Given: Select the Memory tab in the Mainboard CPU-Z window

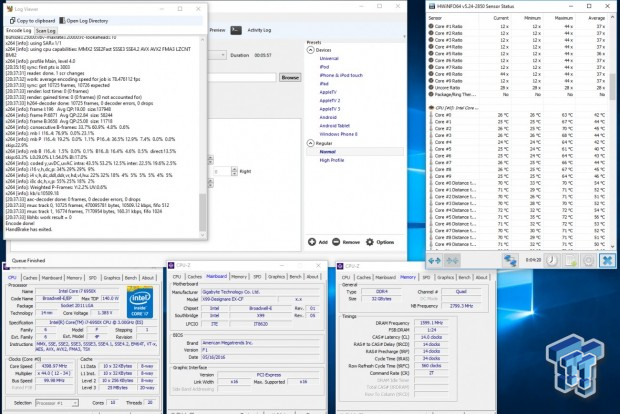Looking at the screenshot, I should click(x=239, y=277).
